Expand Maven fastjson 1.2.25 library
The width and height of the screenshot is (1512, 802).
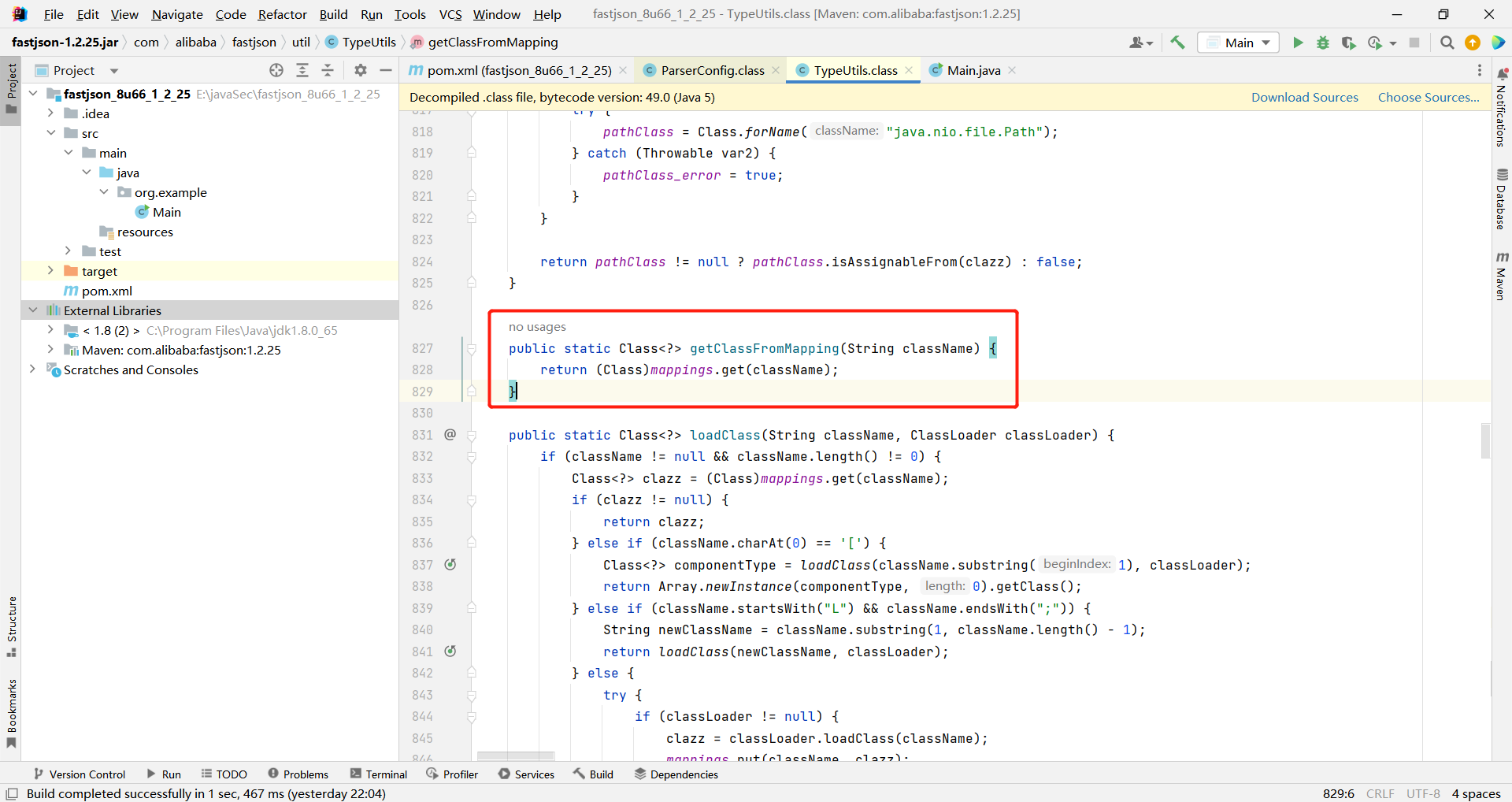50,350
